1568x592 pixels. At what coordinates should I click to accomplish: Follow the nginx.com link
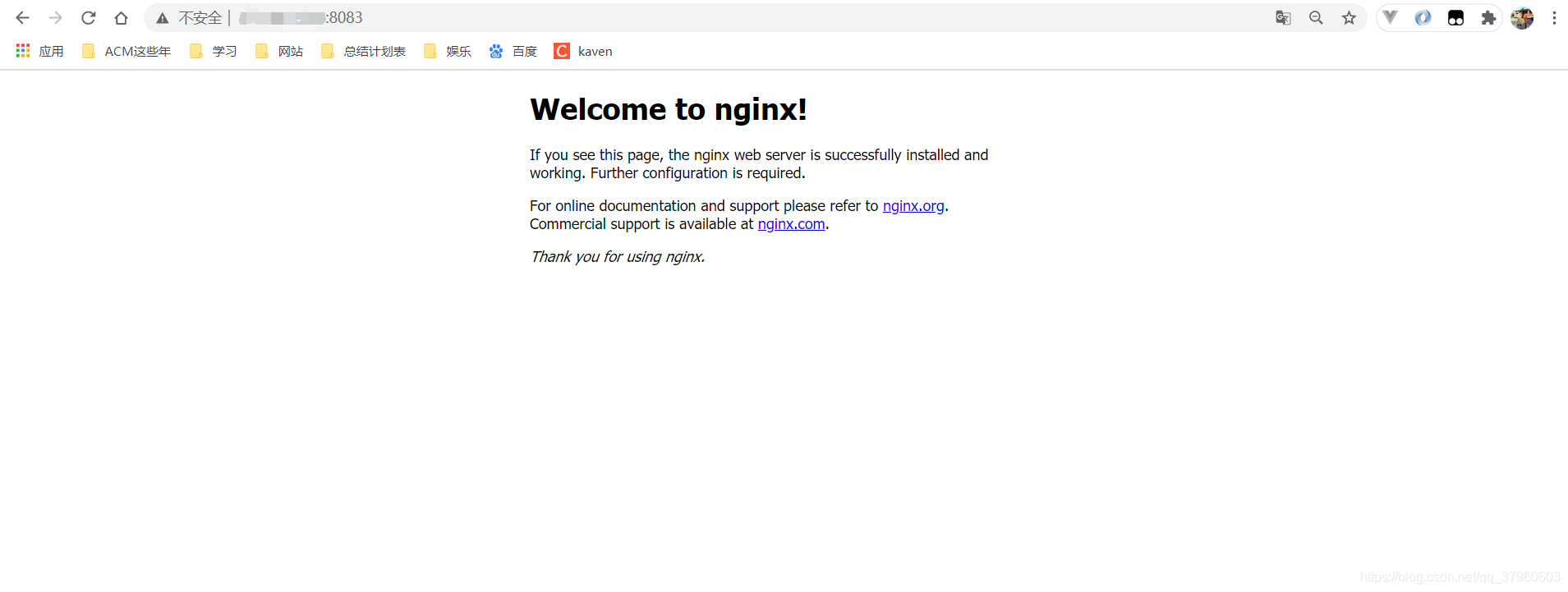pyautogui.click(x=791, y=224)
